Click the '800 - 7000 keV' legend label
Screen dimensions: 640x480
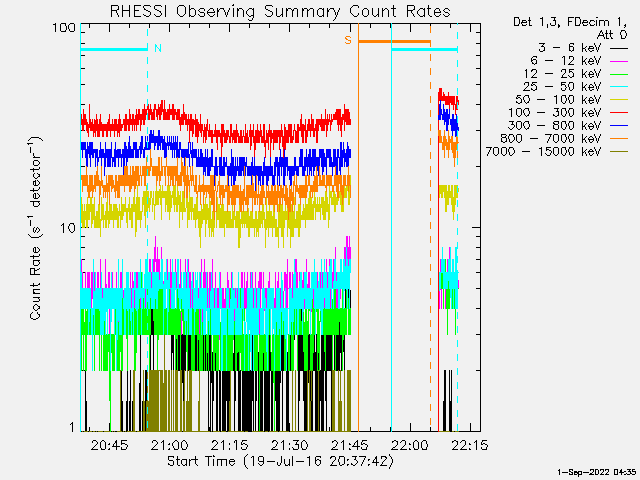click(x=551, y=139)
